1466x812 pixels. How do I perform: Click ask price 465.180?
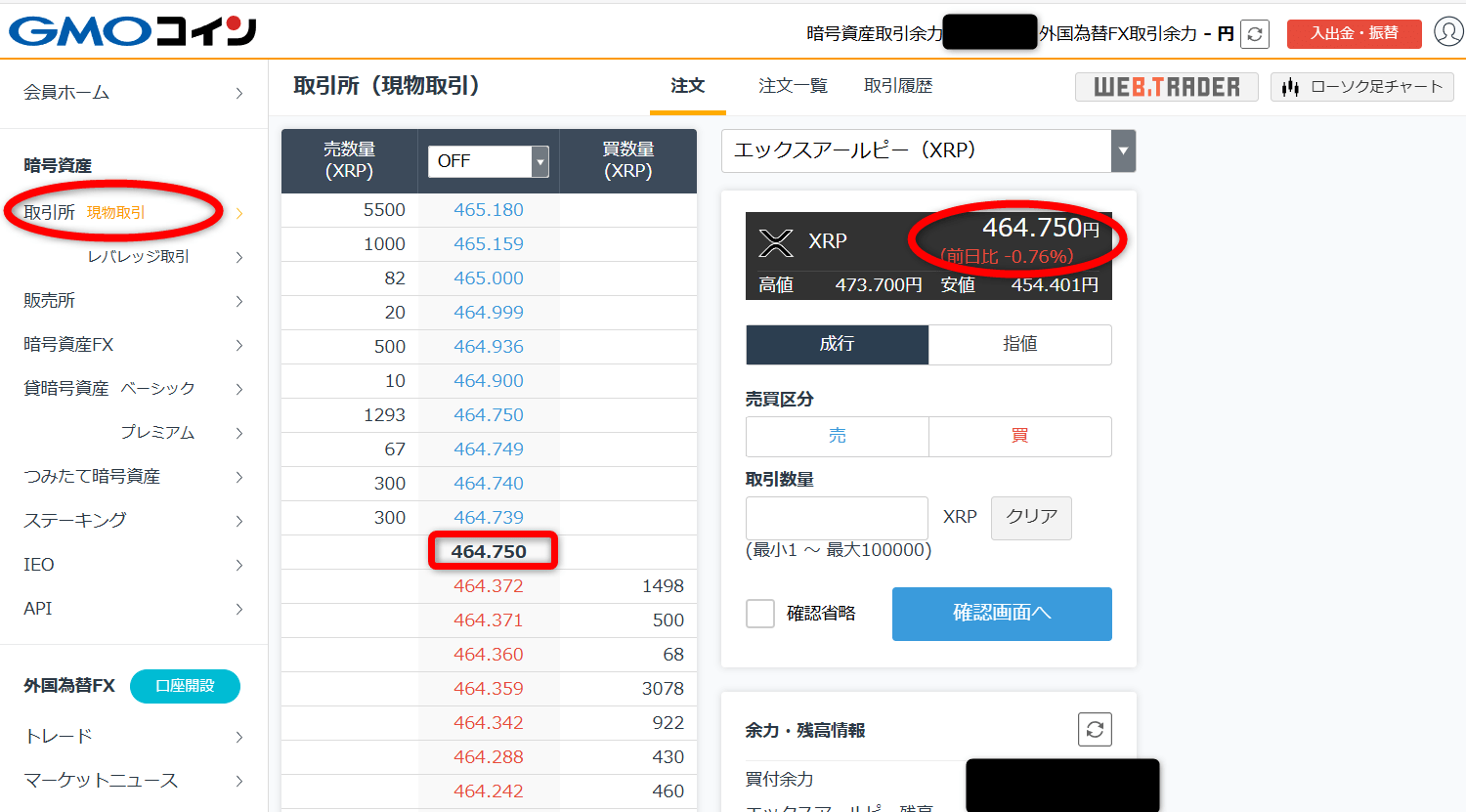489,210
